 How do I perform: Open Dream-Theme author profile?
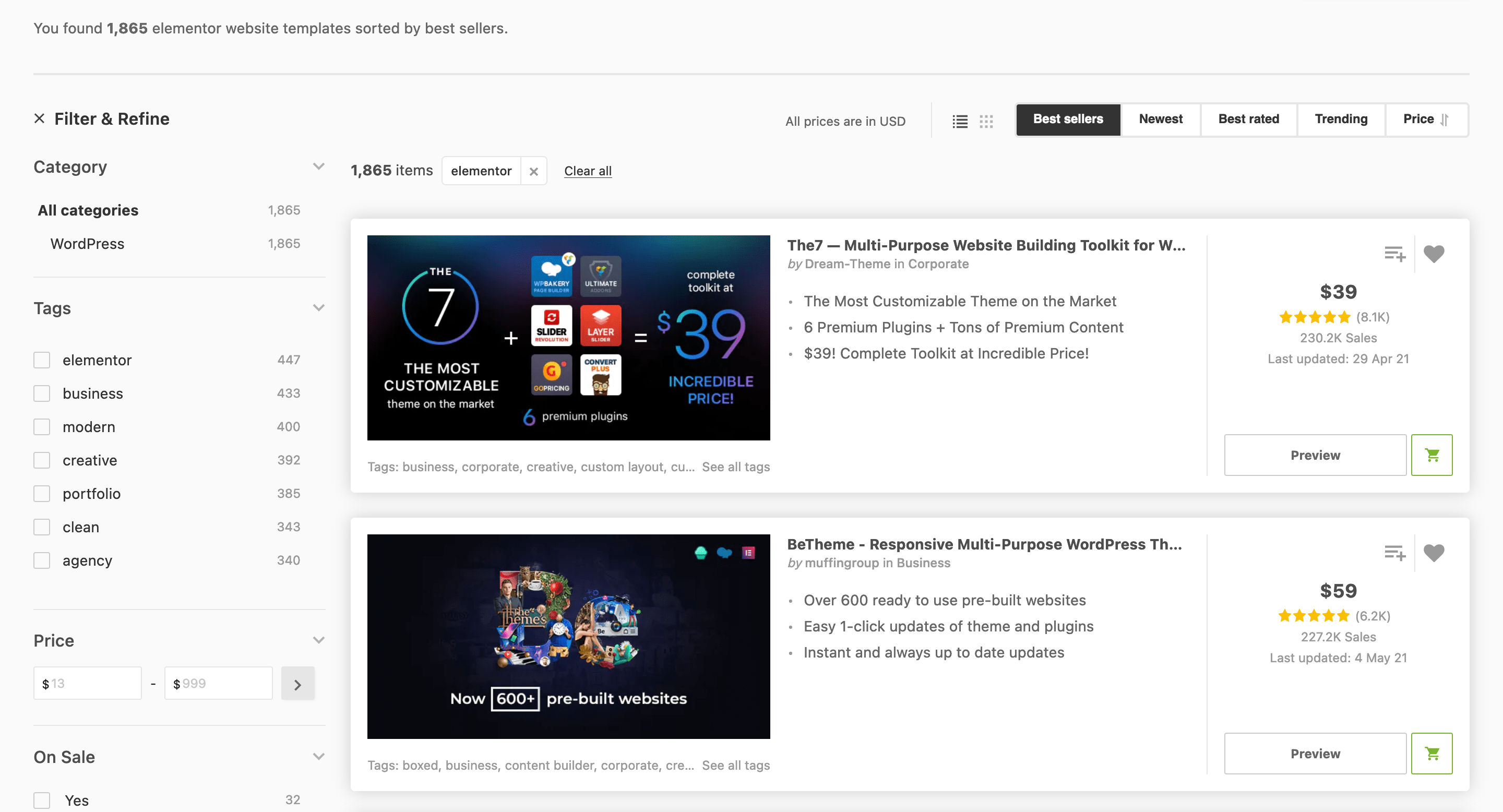coord(847,264)
